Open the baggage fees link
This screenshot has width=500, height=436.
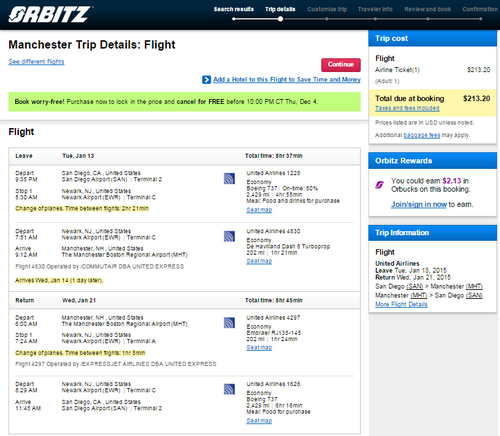[x=422, y=135]
